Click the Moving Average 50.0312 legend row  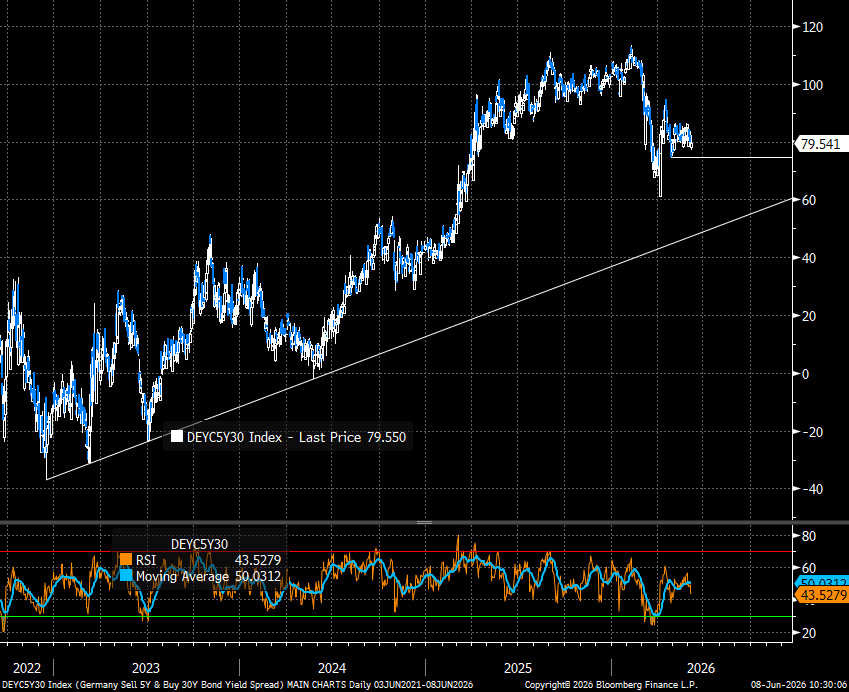pyautogui.click(x=200, y=576)
